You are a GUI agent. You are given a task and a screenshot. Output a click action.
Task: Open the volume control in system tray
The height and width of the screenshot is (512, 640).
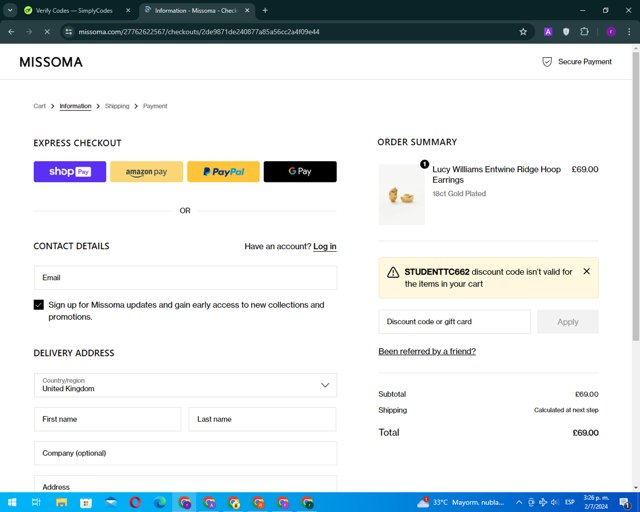554,502
